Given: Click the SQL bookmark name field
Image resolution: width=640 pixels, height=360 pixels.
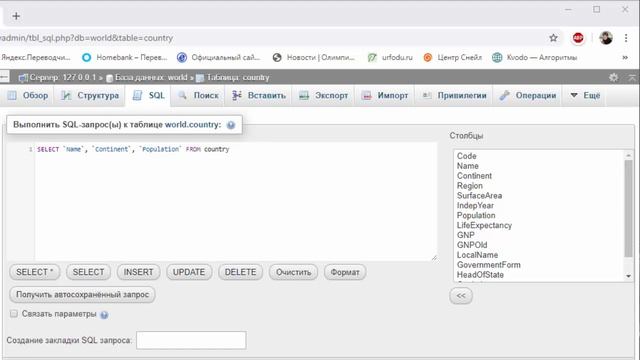Looking at the screenshot, I should (x=191, y=340).
